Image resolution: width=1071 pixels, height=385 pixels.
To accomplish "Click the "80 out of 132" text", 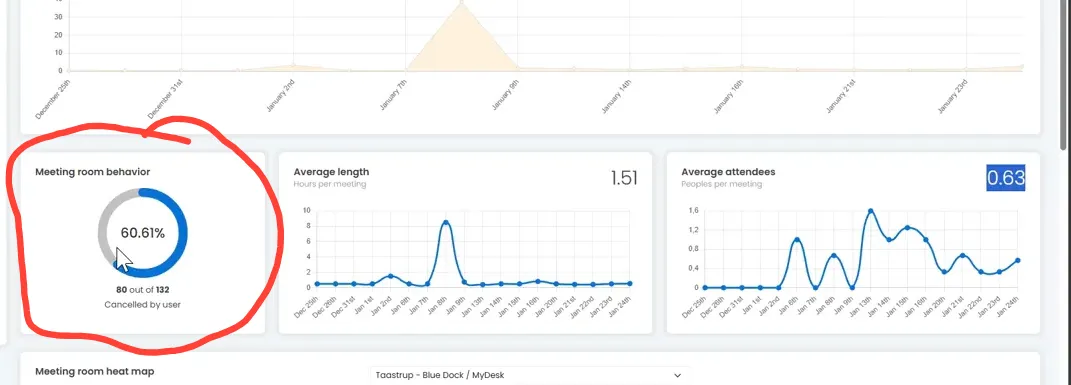I will [143, 289].
